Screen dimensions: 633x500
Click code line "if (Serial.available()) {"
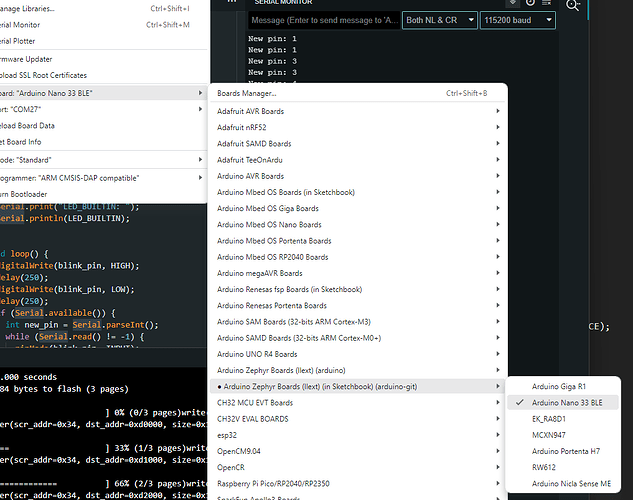[x=58, y=313]
